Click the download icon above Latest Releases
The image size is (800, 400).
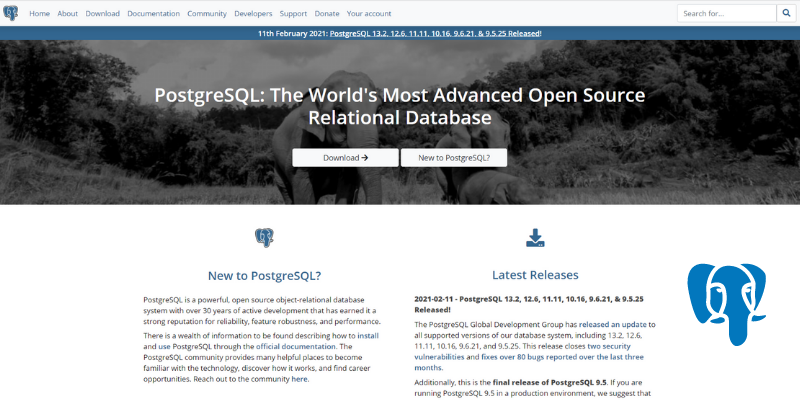click(x=535, y=238)
